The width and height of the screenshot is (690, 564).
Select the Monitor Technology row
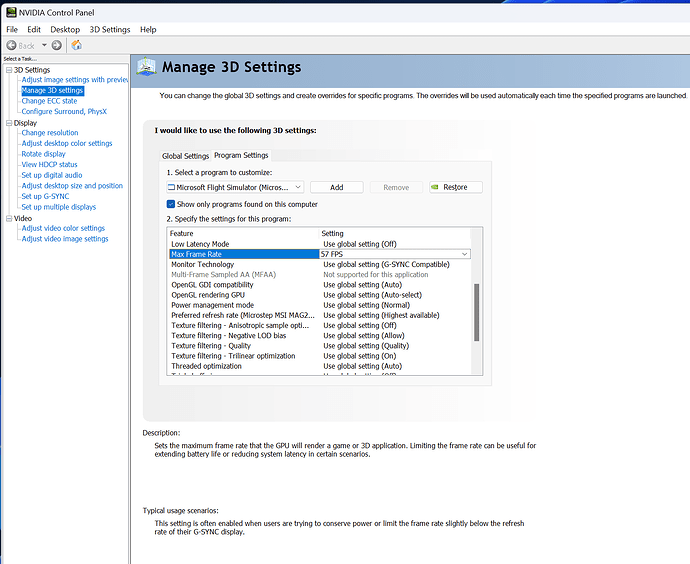click(320, 264)
